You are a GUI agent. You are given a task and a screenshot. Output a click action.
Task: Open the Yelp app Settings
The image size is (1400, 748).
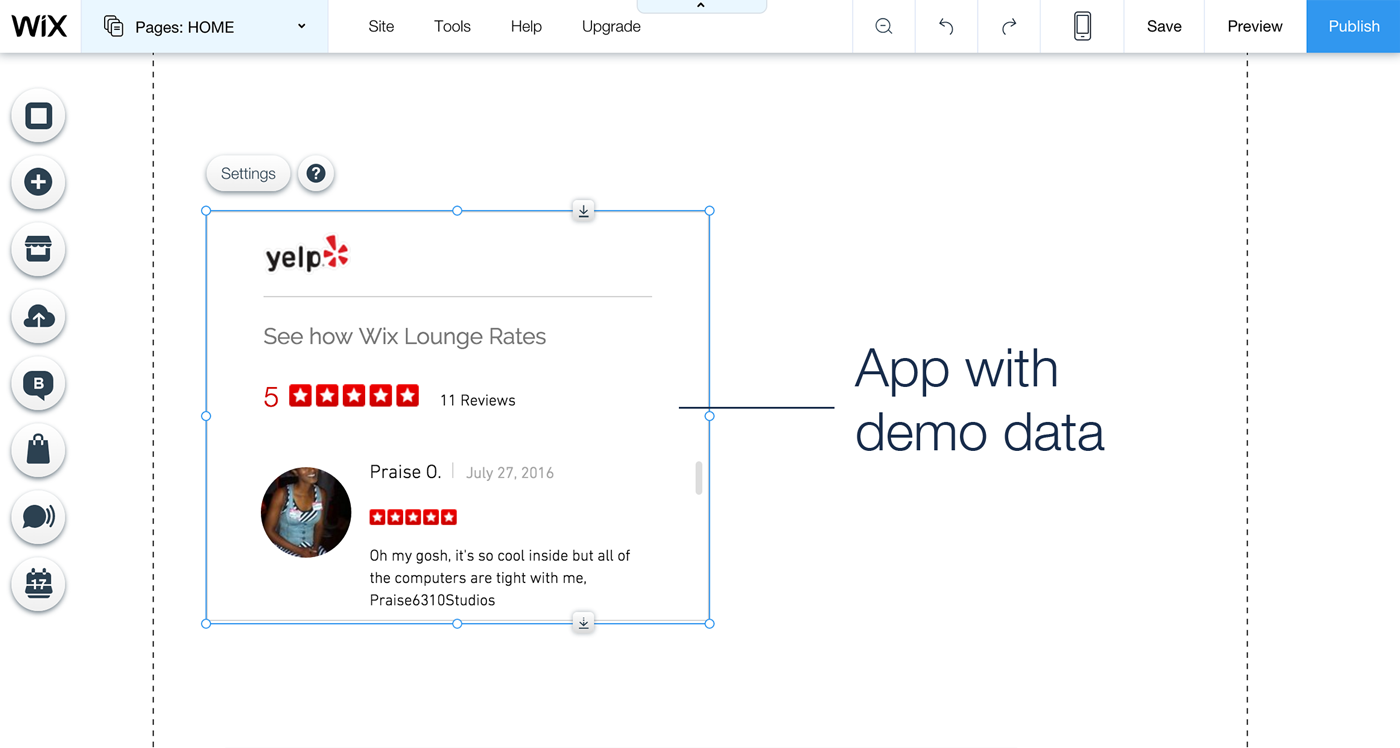point(248,174)
